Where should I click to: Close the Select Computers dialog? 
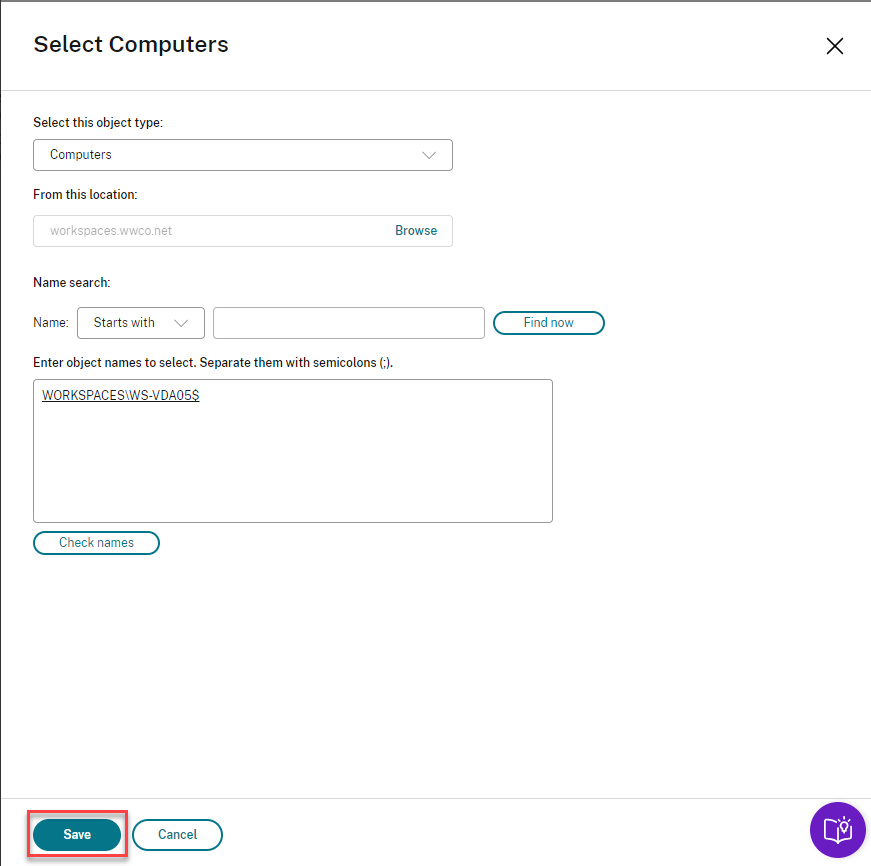(x=834, y=46)
